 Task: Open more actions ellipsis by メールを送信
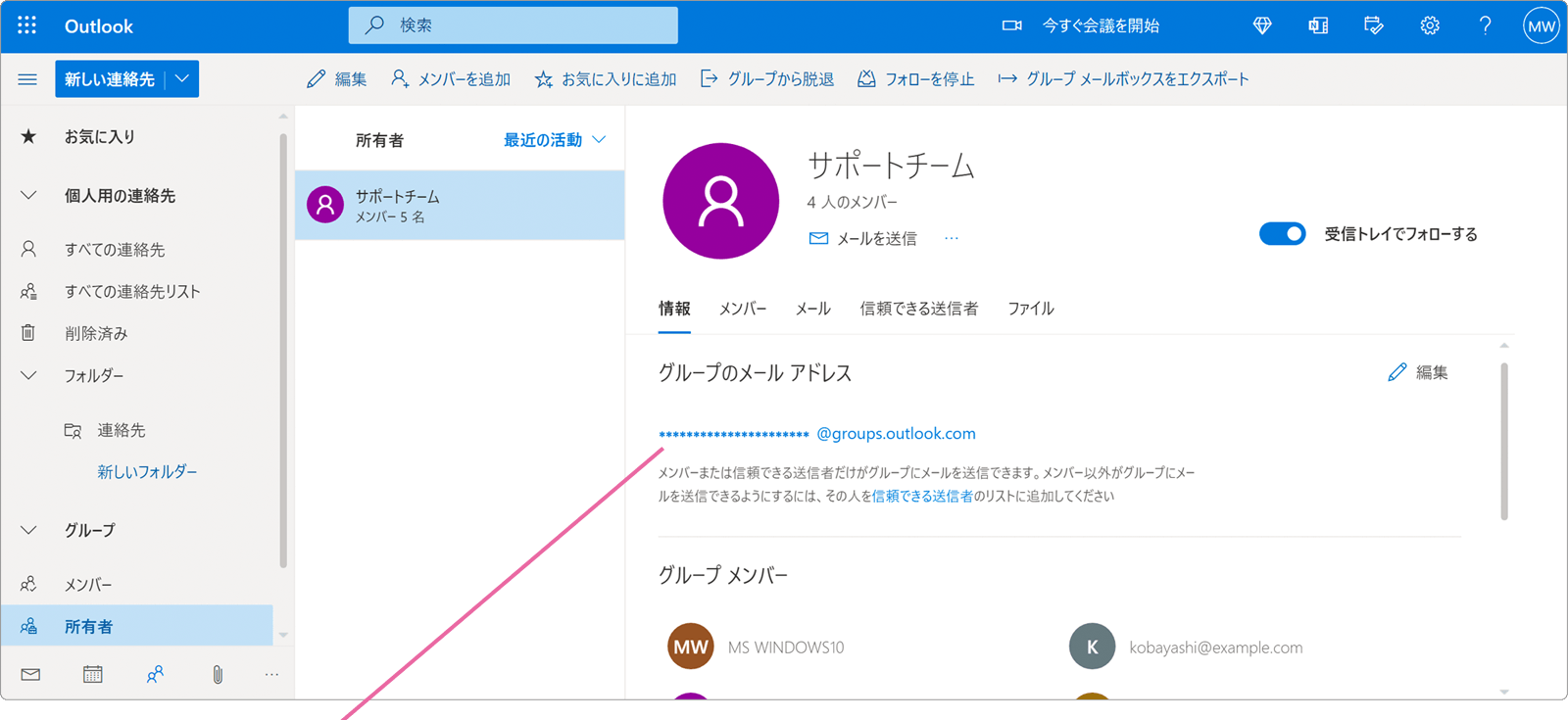click(952, 239)
